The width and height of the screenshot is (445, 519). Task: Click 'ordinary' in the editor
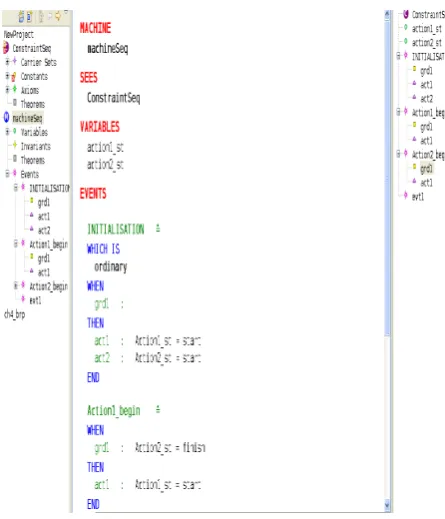click(x=111, y=267)
